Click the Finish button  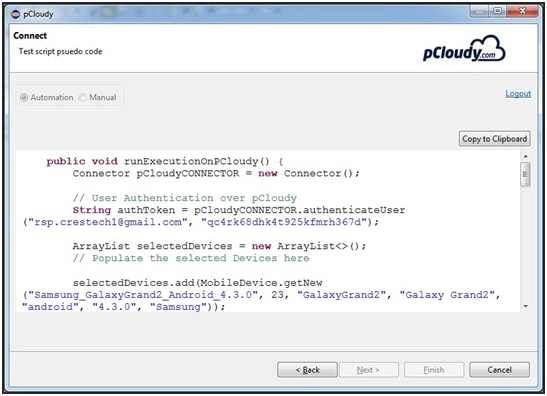point(434,369)
